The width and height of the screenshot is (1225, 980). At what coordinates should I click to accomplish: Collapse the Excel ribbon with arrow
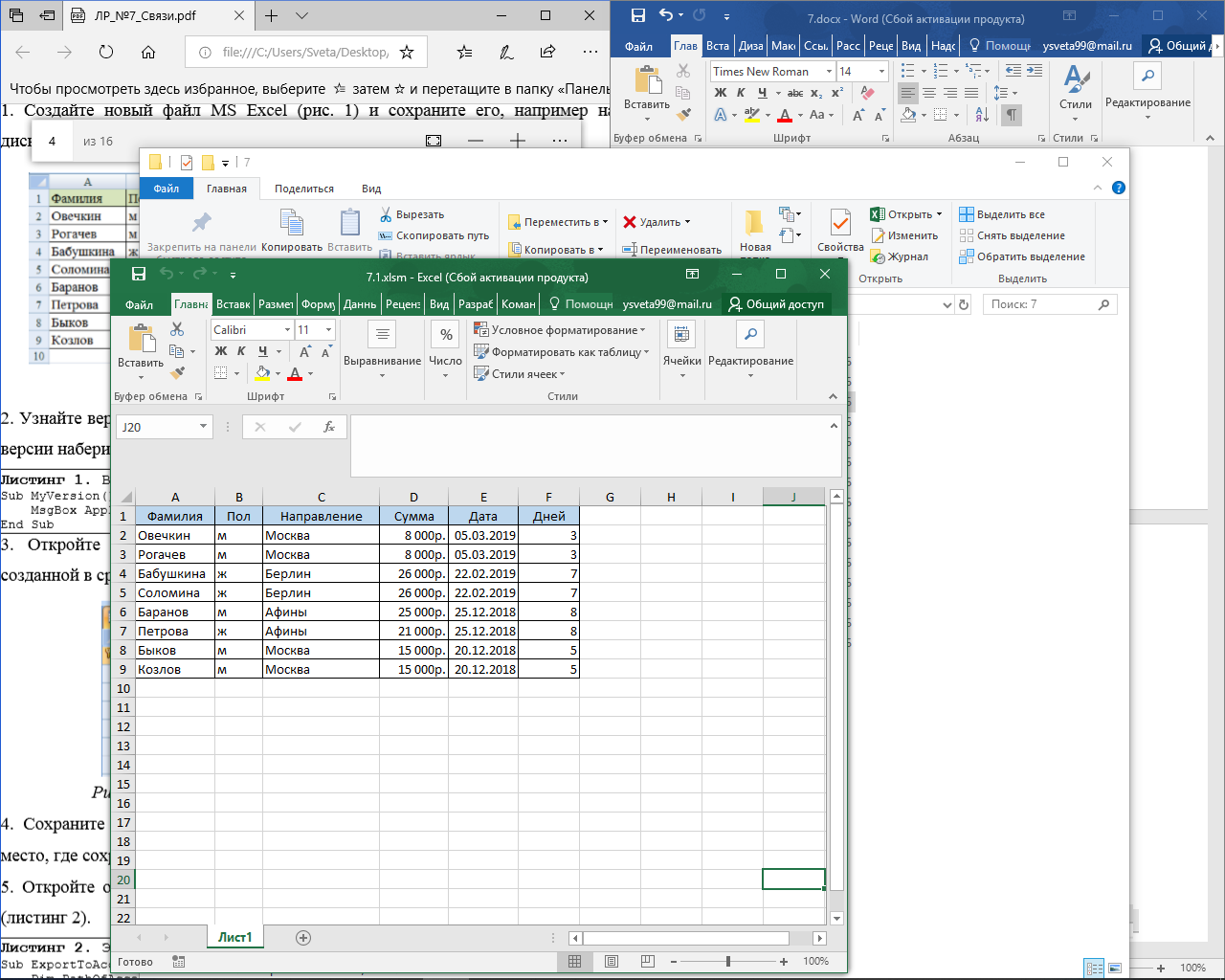point(833,396)
